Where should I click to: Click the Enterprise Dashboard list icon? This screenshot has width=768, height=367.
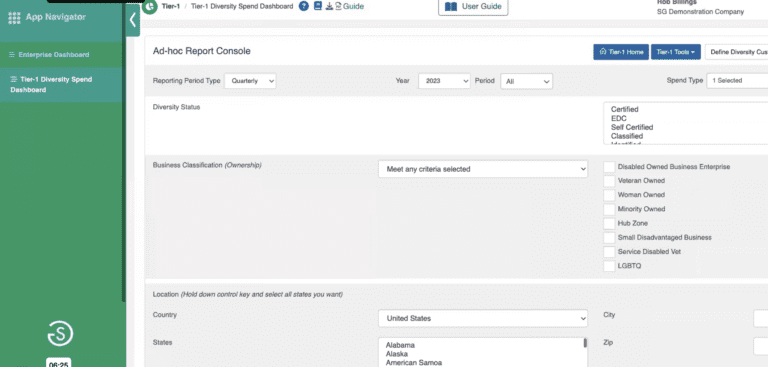coord(12,54)
